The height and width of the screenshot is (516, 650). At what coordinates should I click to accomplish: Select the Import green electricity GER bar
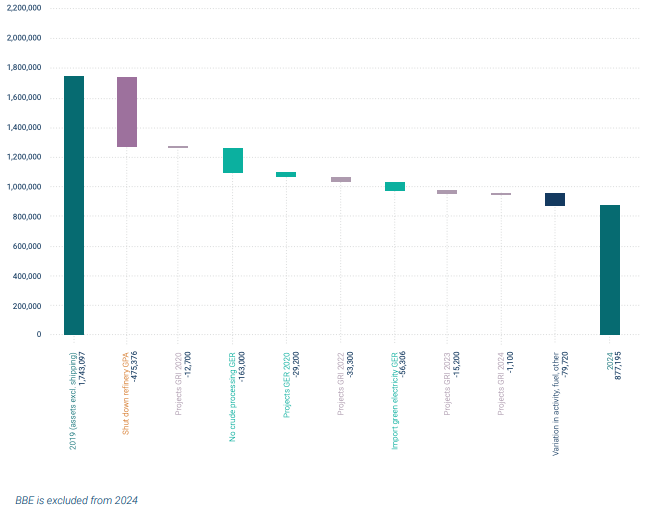click(x=395, y=186)
